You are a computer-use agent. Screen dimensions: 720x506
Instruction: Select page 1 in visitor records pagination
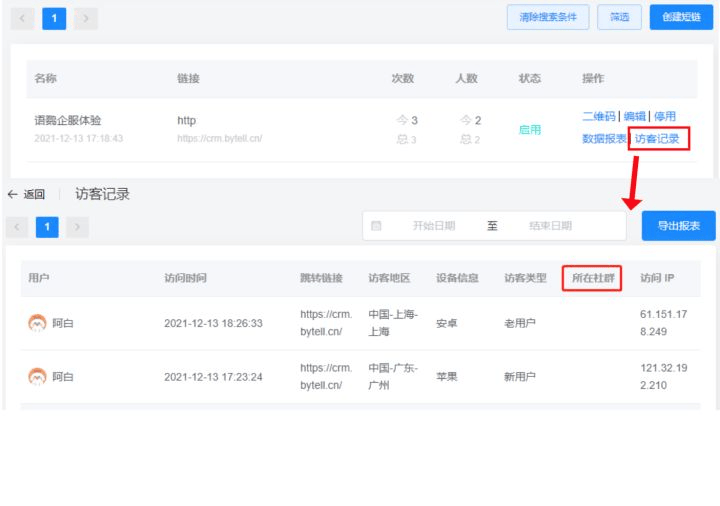coord(47,227)
